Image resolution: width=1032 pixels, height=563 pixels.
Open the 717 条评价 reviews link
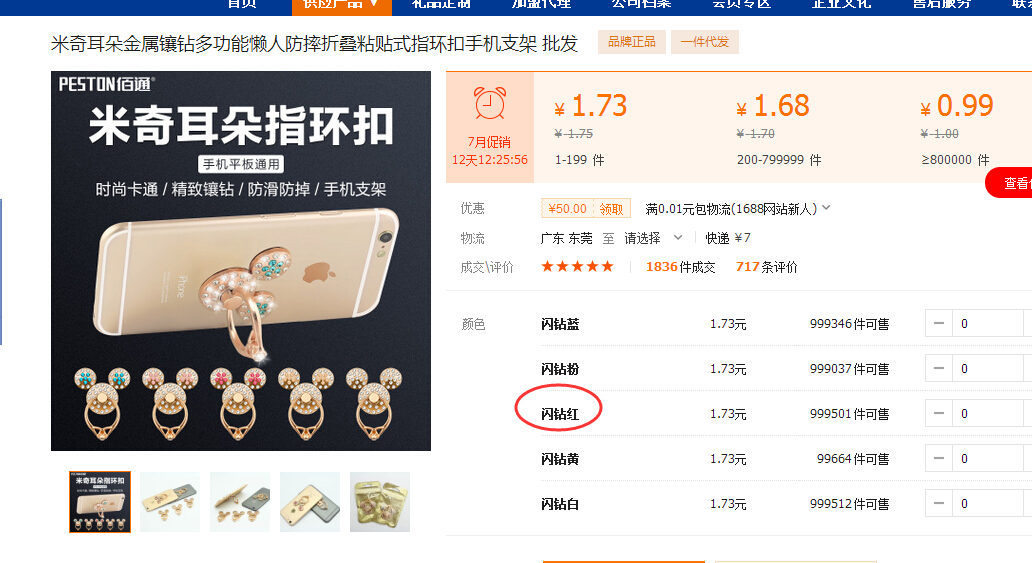coord(766,267)
